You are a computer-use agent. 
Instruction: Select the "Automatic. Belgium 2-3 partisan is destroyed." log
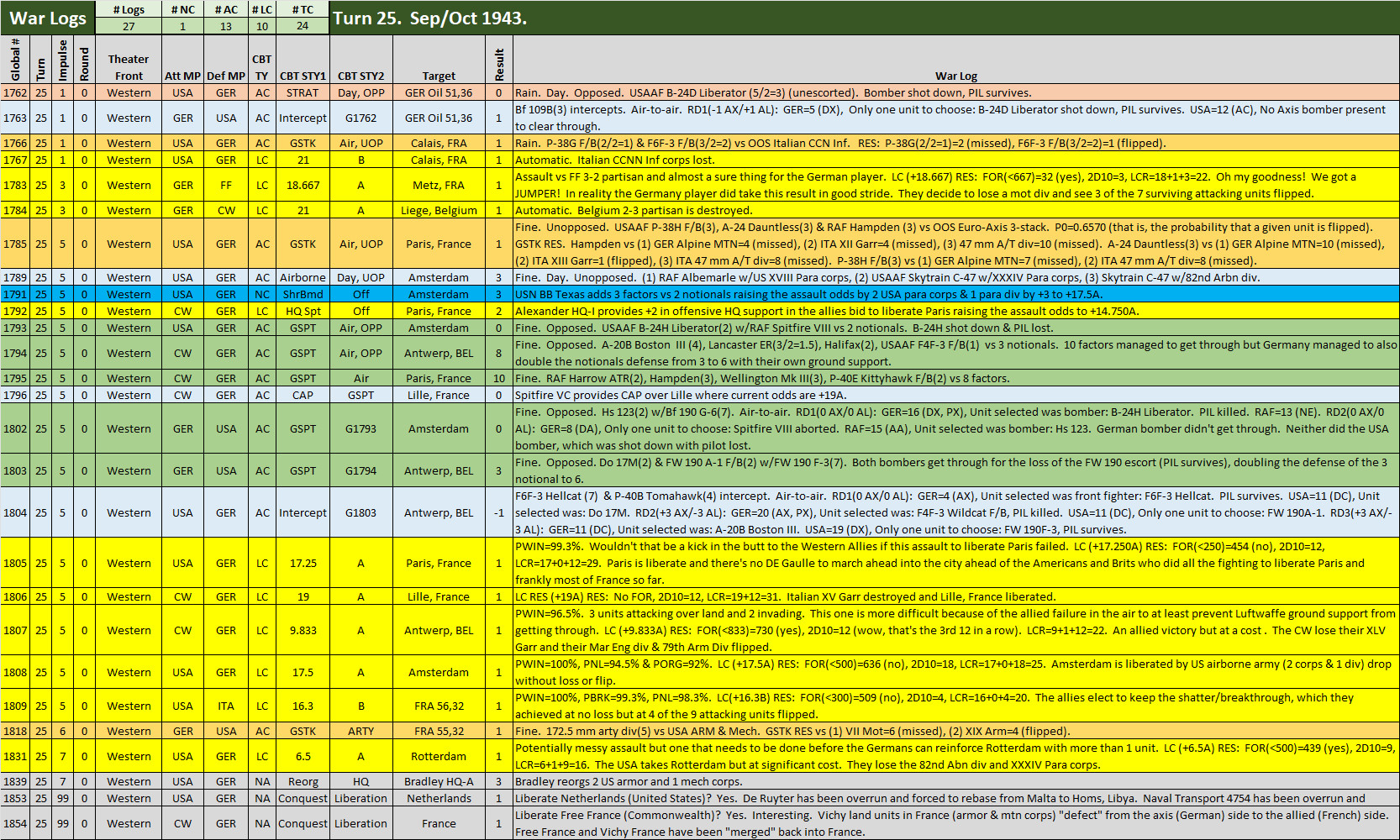pos(956,210)
